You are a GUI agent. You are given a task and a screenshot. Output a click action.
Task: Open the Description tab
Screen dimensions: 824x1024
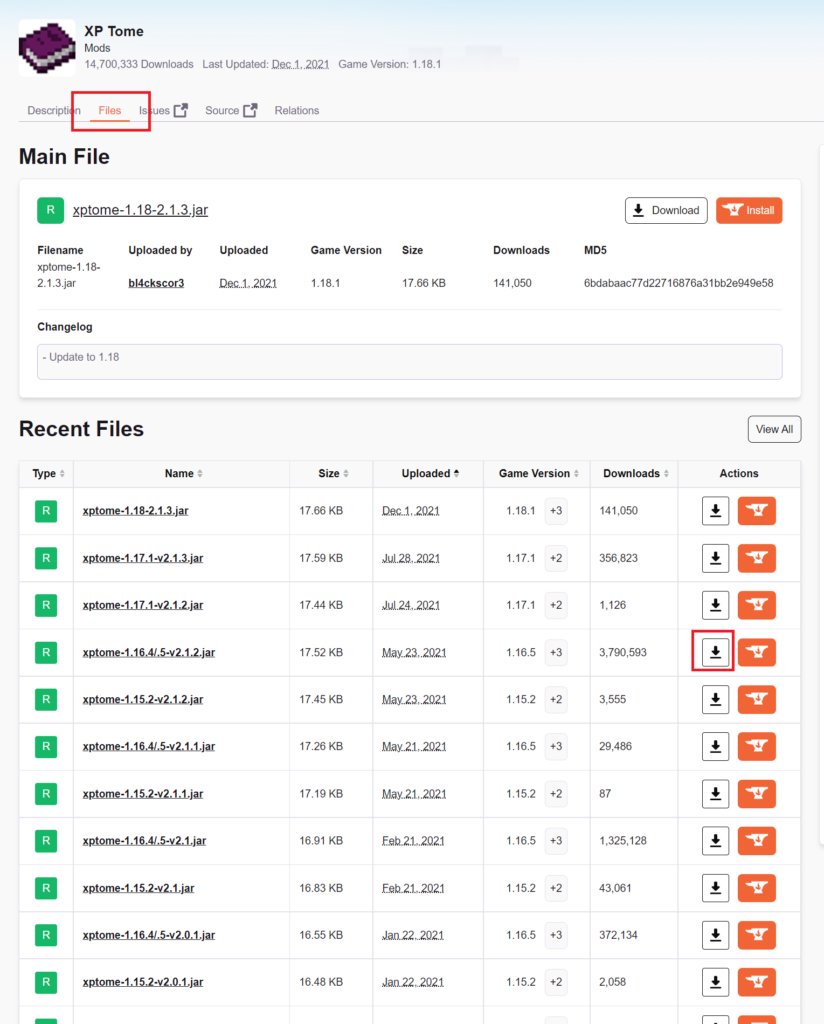coord(54,110)
